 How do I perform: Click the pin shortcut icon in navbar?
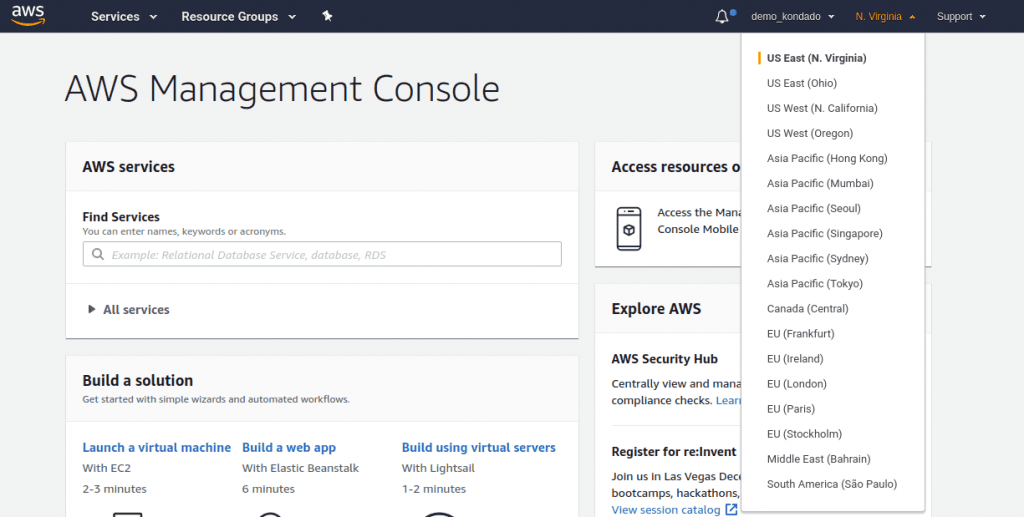(327, 16)
